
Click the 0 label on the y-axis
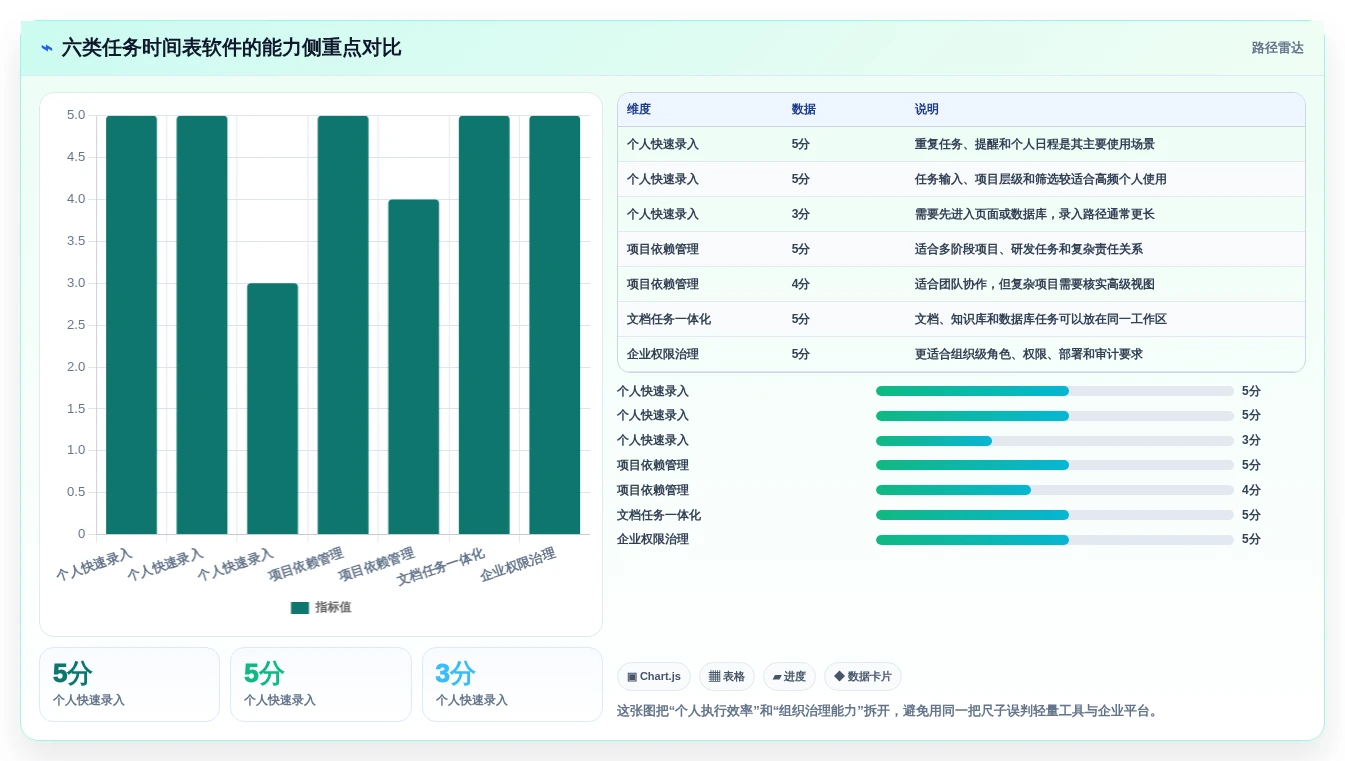pyautogui.click(x=82, y=534)
